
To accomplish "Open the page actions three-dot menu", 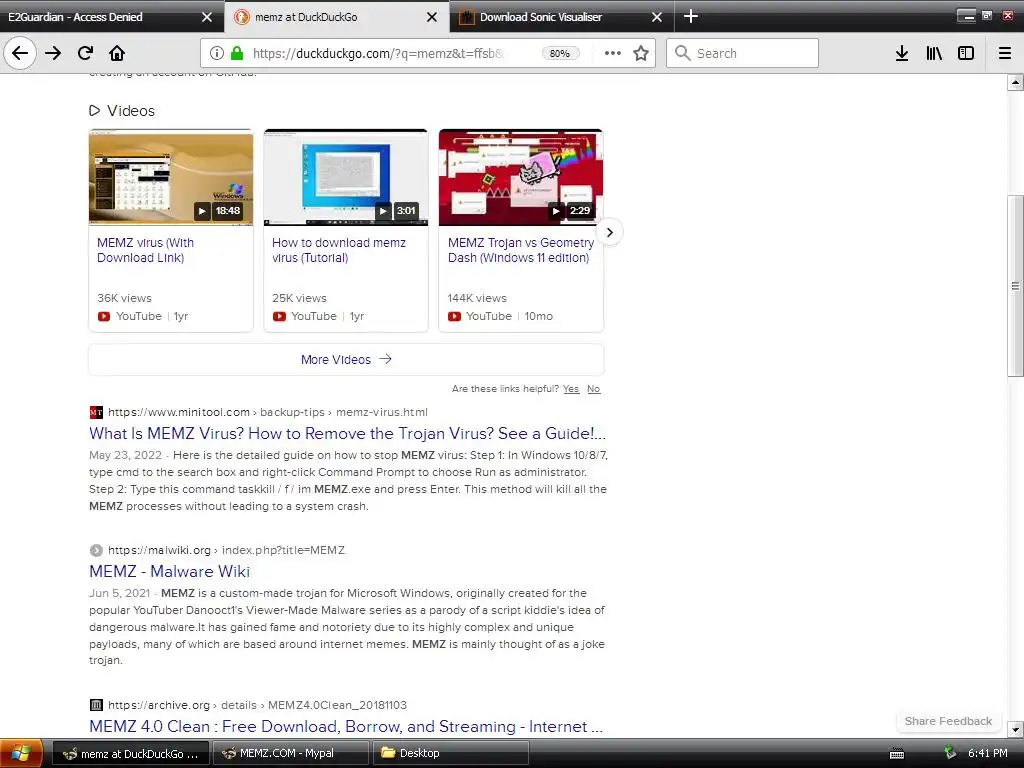I will (x=613, y=53).
